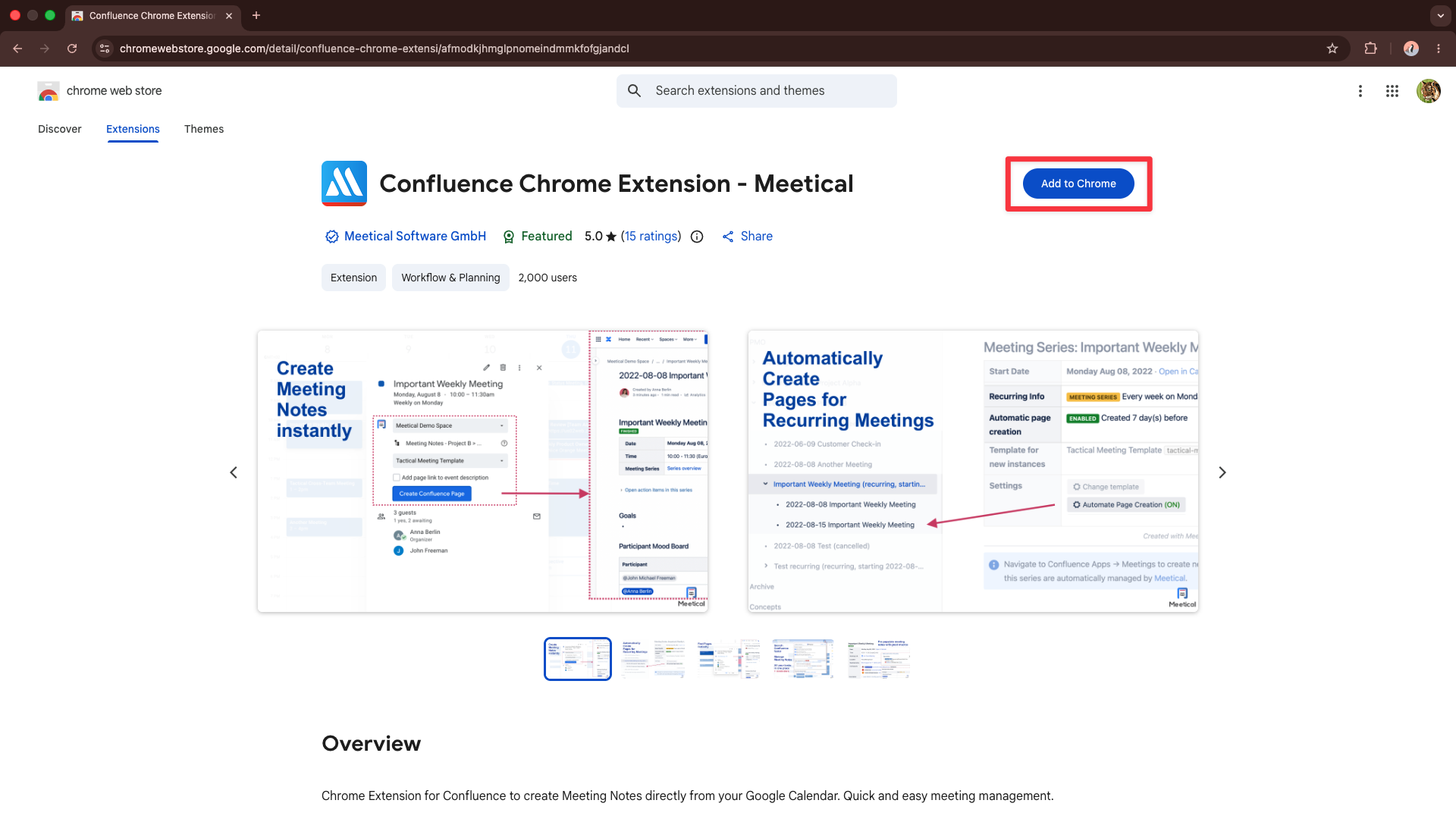Click the extension title Confluence Chrome Extension - Meetical
Screen dimensions: 1456x819
pos(617,184)
